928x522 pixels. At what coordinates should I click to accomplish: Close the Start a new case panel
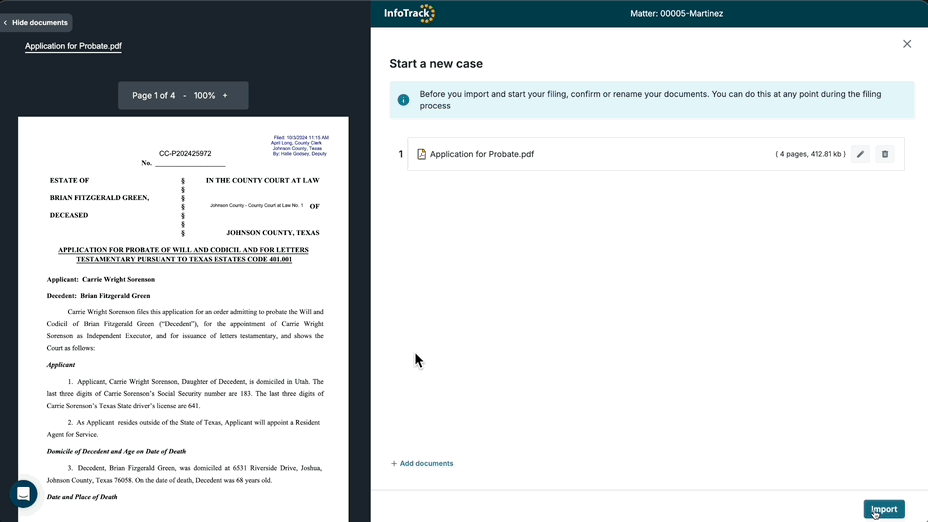tap(907, 44)
